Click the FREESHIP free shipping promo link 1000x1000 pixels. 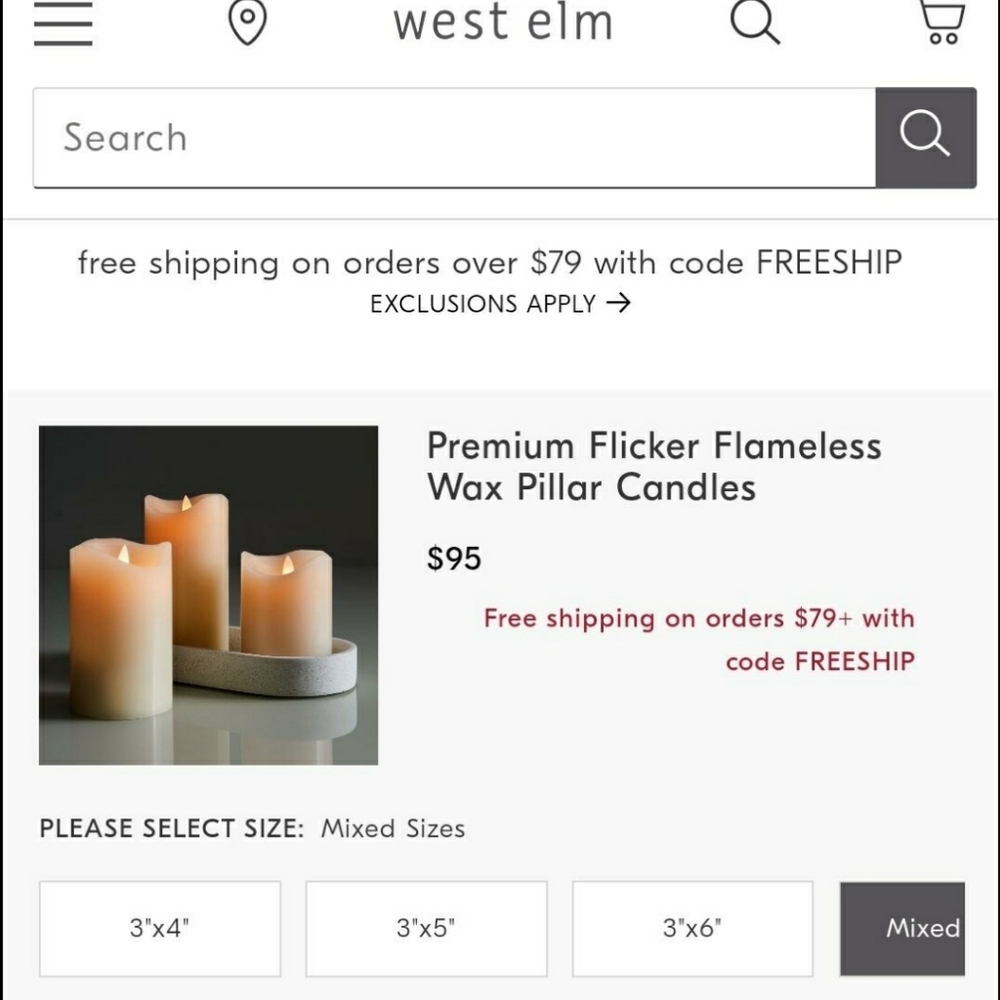point(699,640)
